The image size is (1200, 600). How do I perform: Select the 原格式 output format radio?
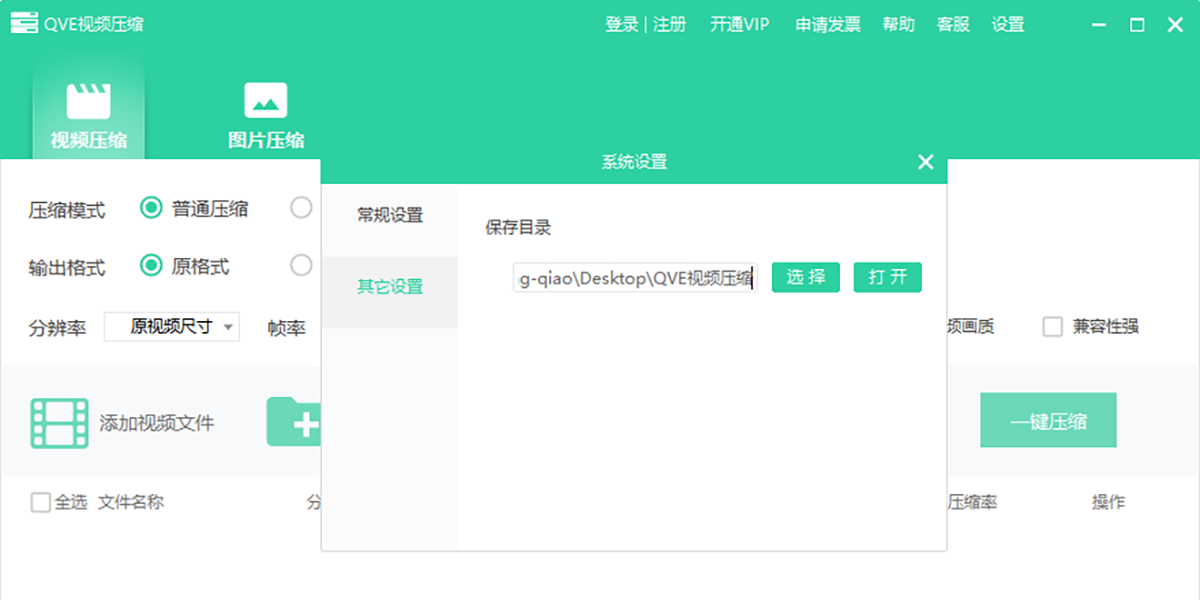click(x=151, y=266)
